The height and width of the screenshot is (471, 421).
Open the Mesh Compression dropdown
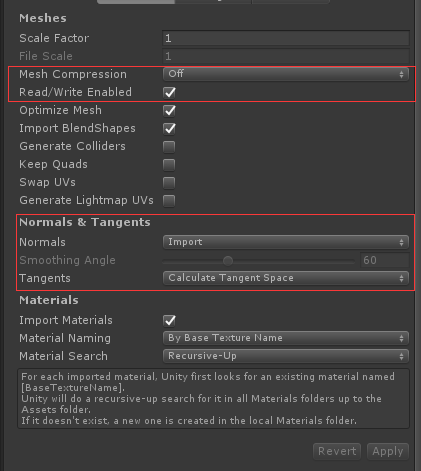(286, 74)
